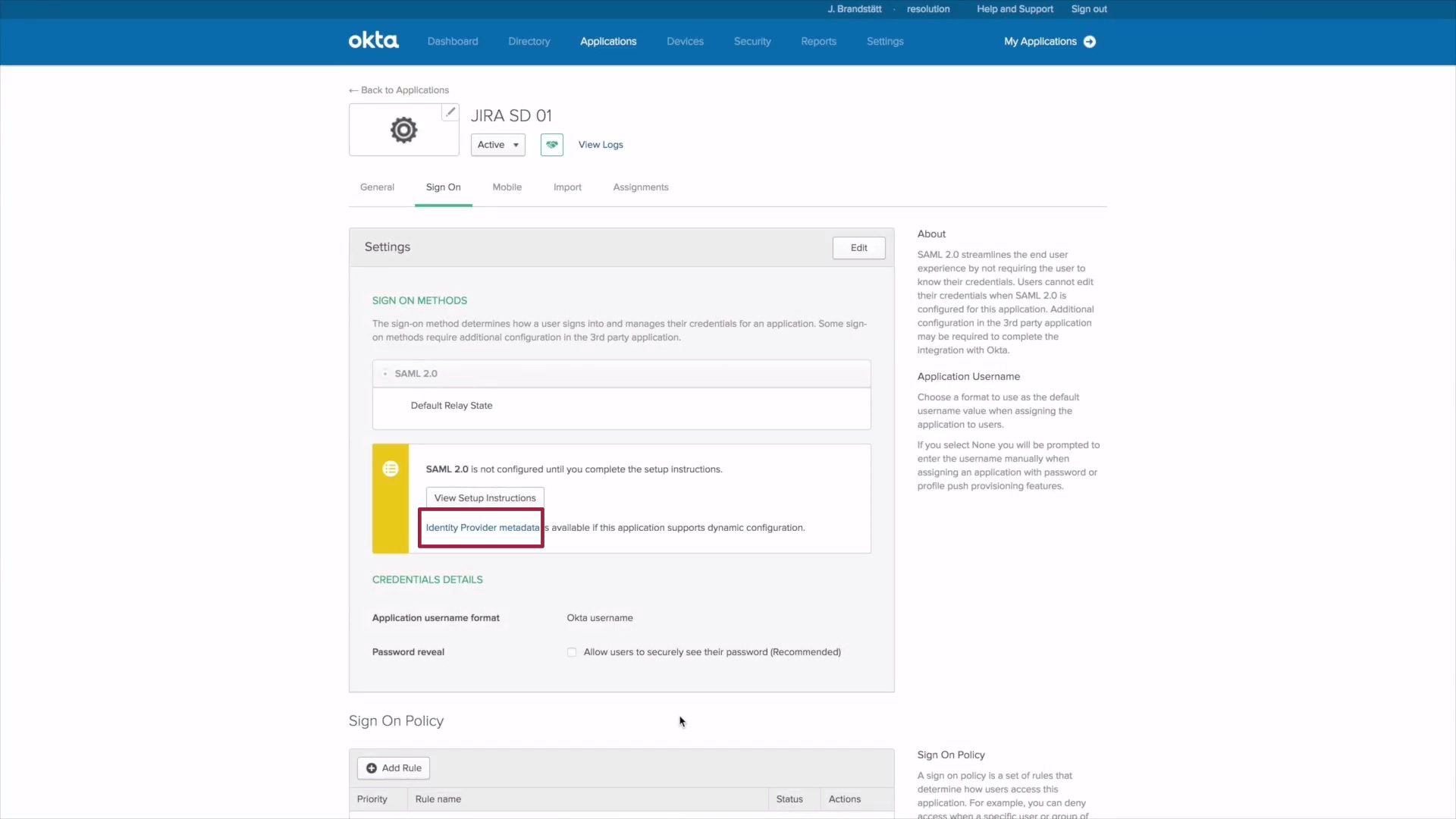This screenshot has height=819, width=1456.
Task: Open the Settings menu in navbar
Action: click(x=885, y=42)
